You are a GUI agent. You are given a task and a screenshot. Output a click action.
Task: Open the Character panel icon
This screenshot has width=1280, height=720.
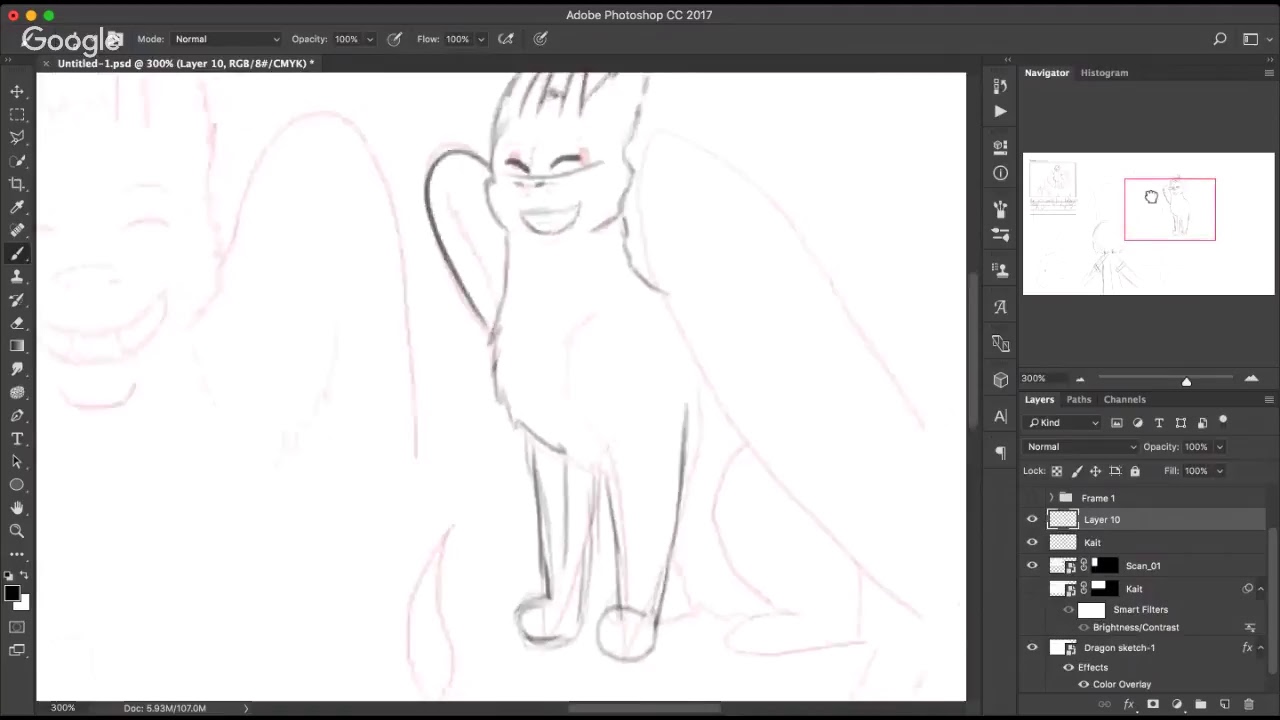[x=1000, y=416]
